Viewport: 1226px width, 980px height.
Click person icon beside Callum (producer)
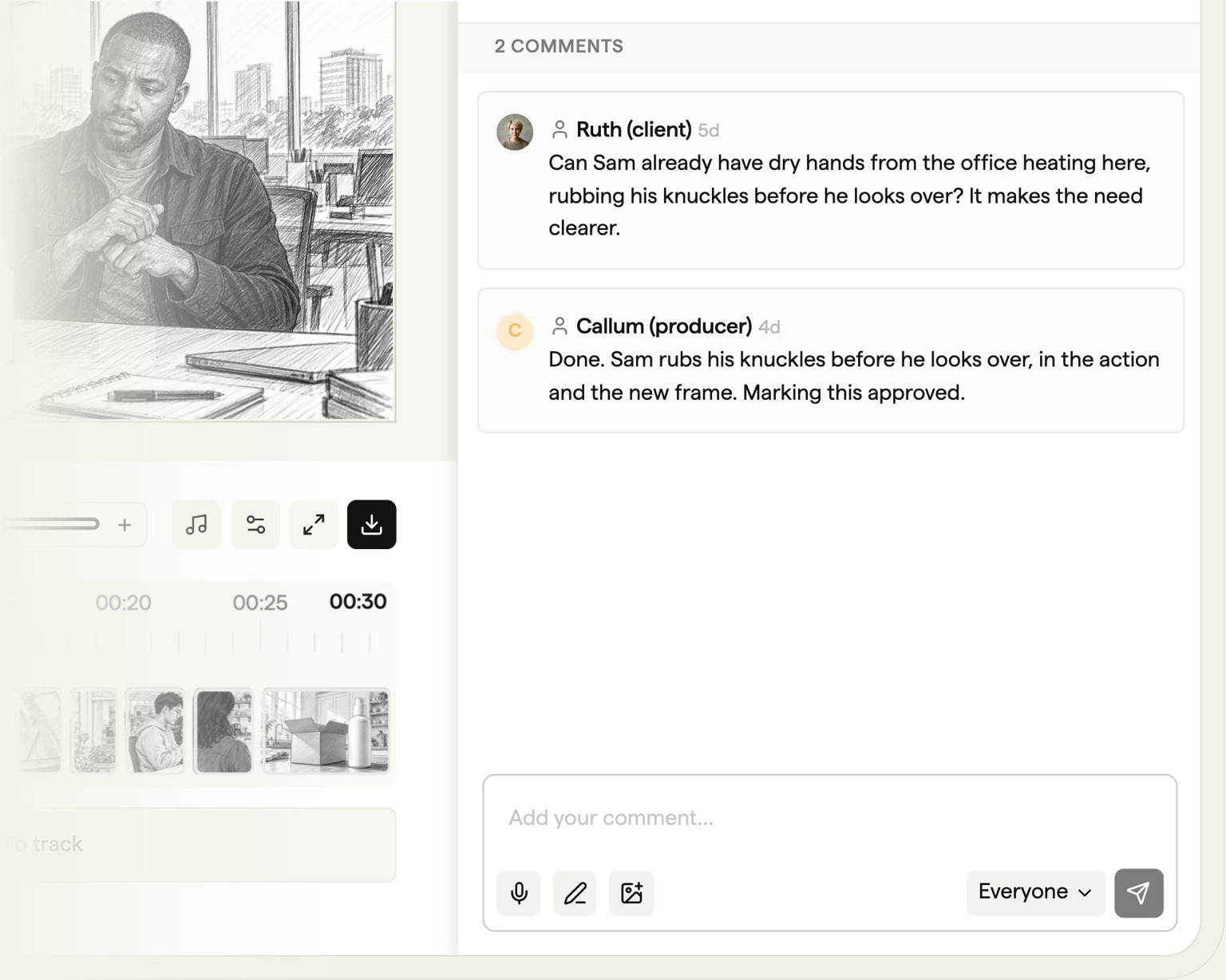click(x=560, y=326)
